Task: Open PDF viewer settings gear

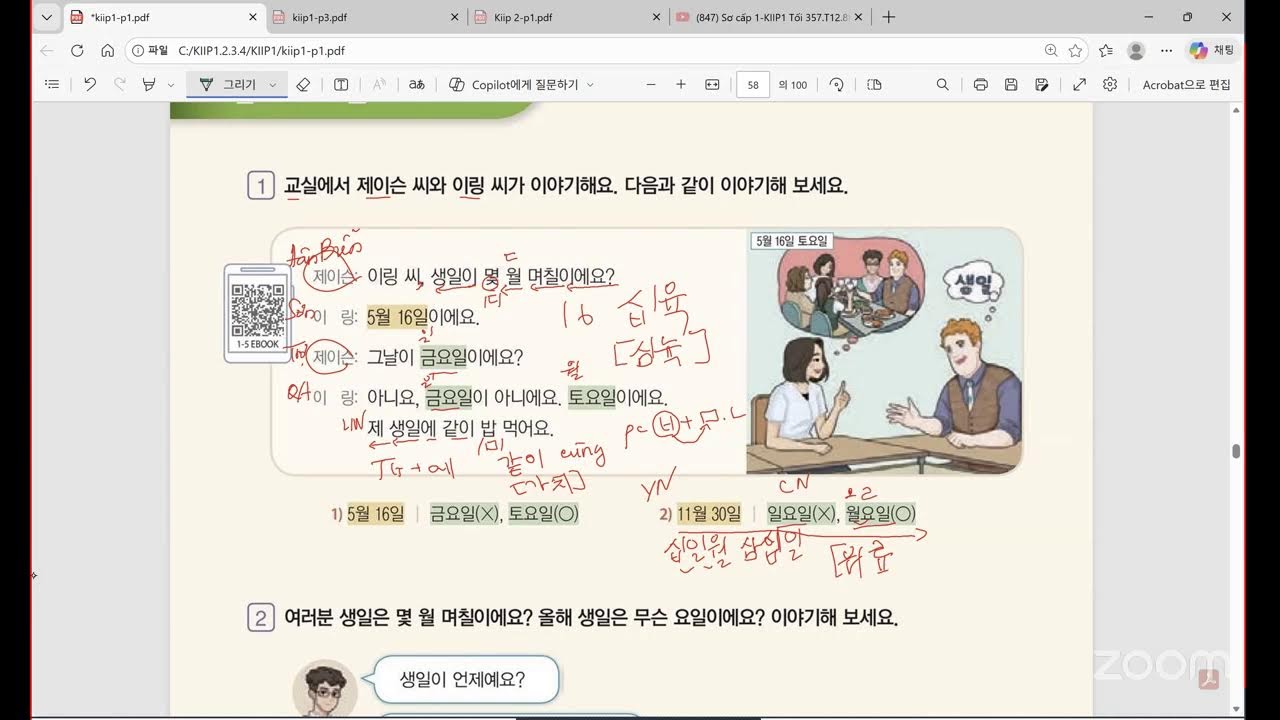Action: coord(1110,85)
